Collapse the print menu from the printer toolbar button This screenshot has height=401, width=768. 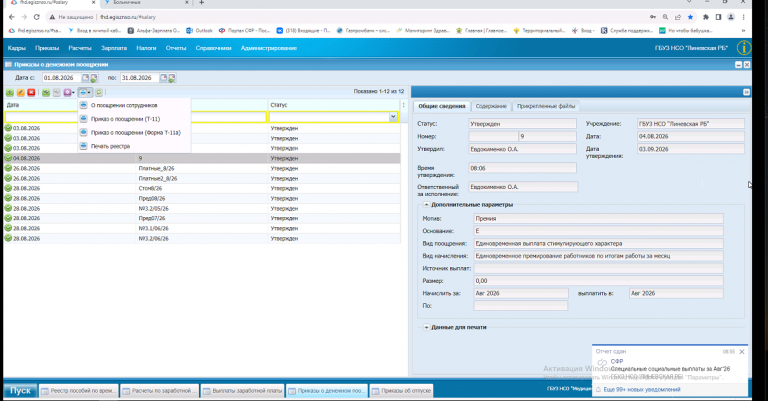(85, 93)
